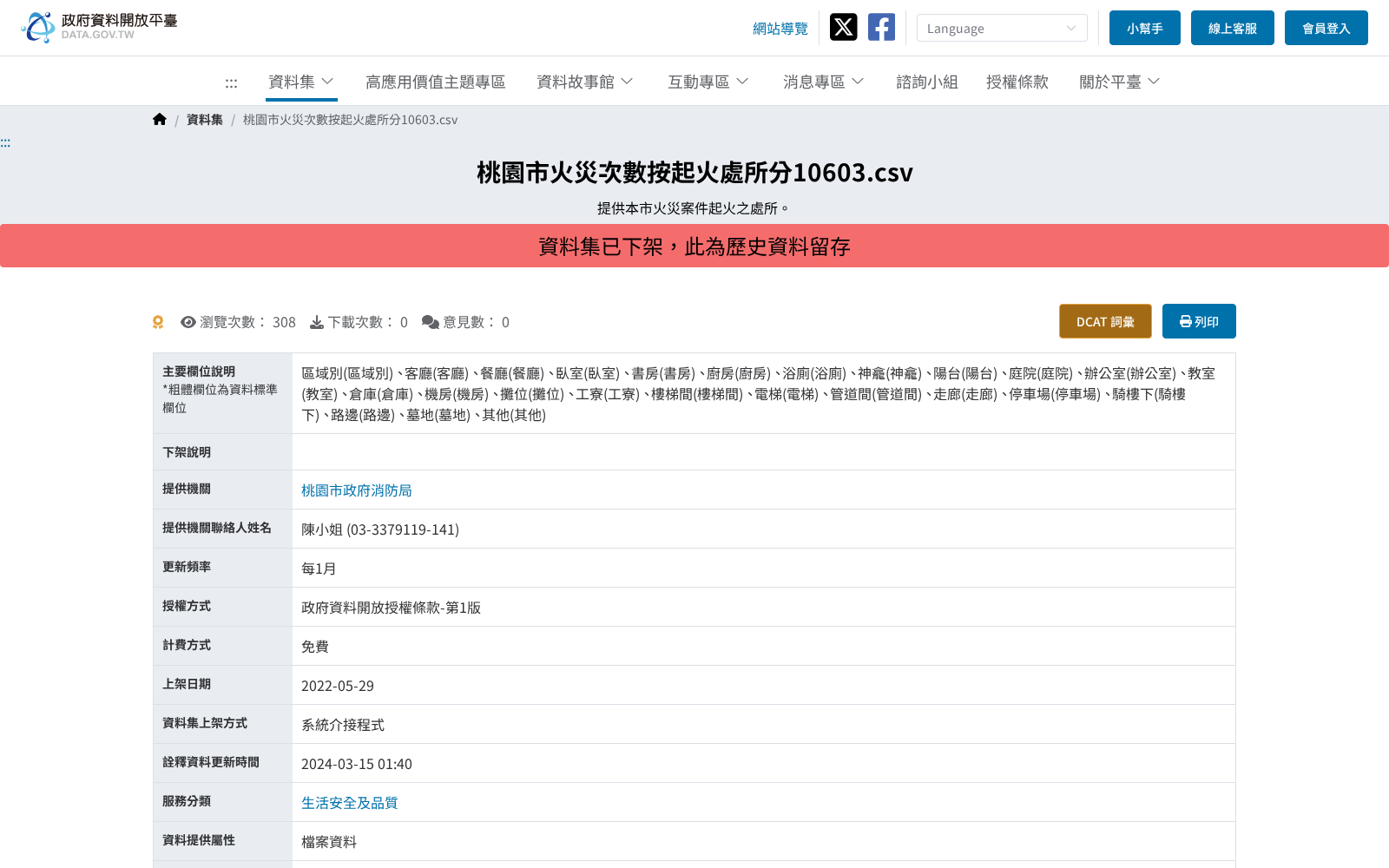The image size is (1389, 868).
Task: Open the 授權條款 menu item
Action: click(1017, 82)
